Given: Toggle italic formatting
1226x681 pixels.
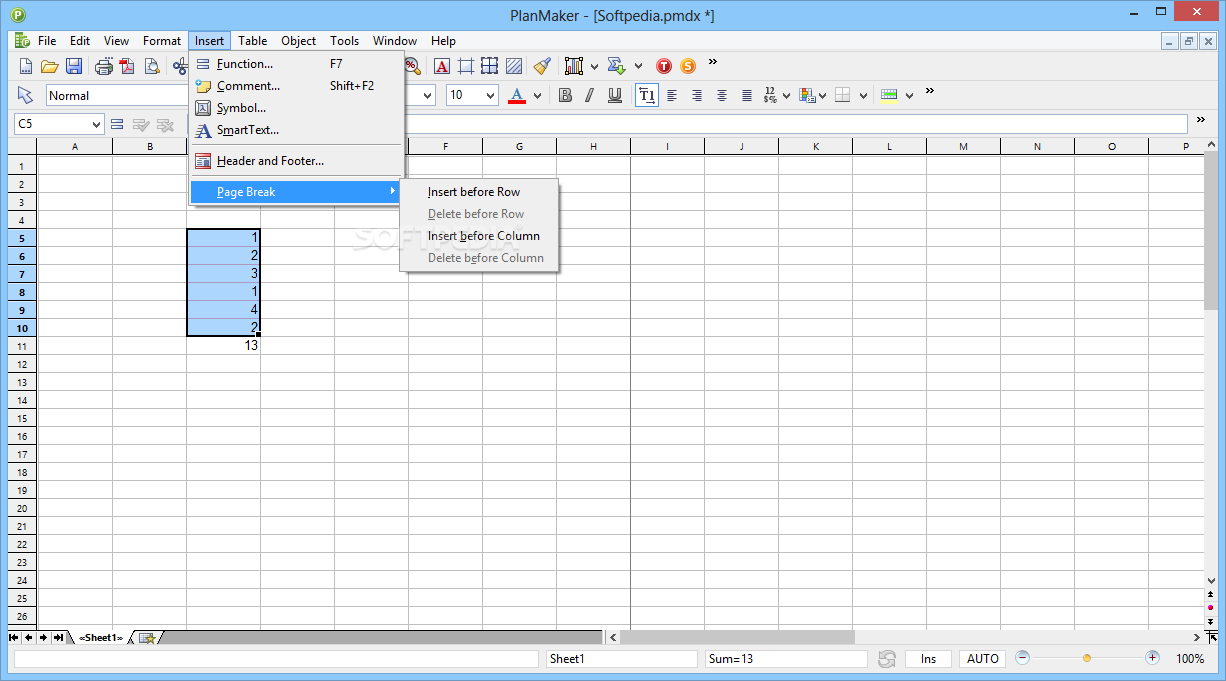Looking at the screenshot, I should point(590,95).
